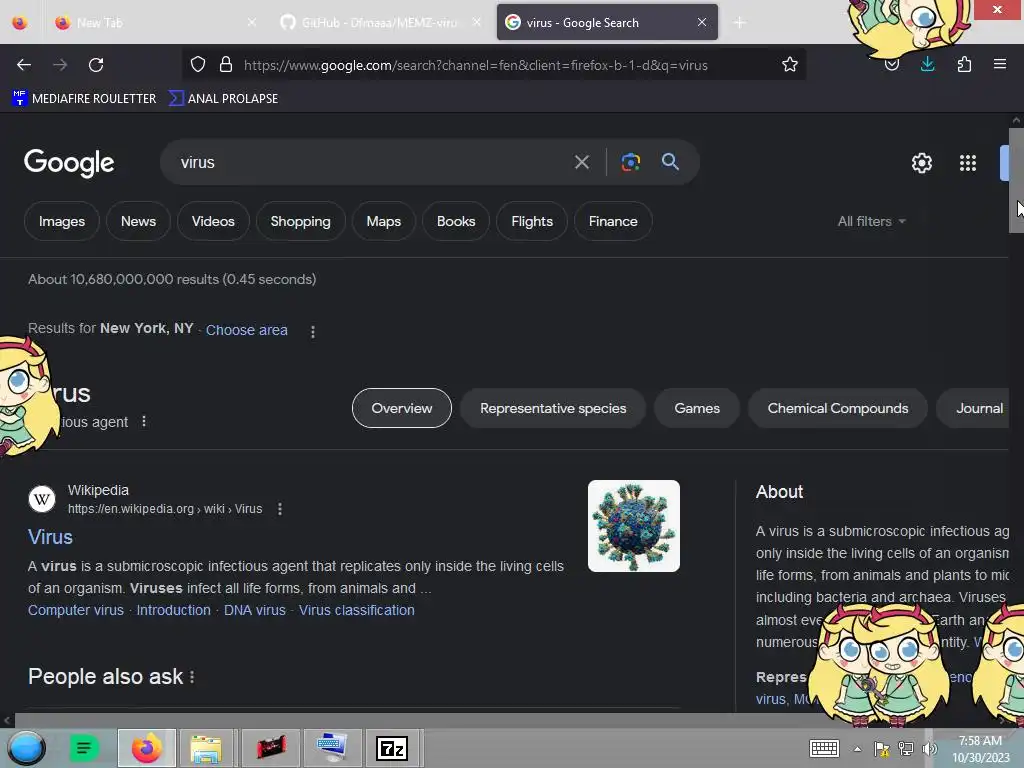Filter results by Shopping
The image size is (1024, 768).
click(x=300, y=221)
